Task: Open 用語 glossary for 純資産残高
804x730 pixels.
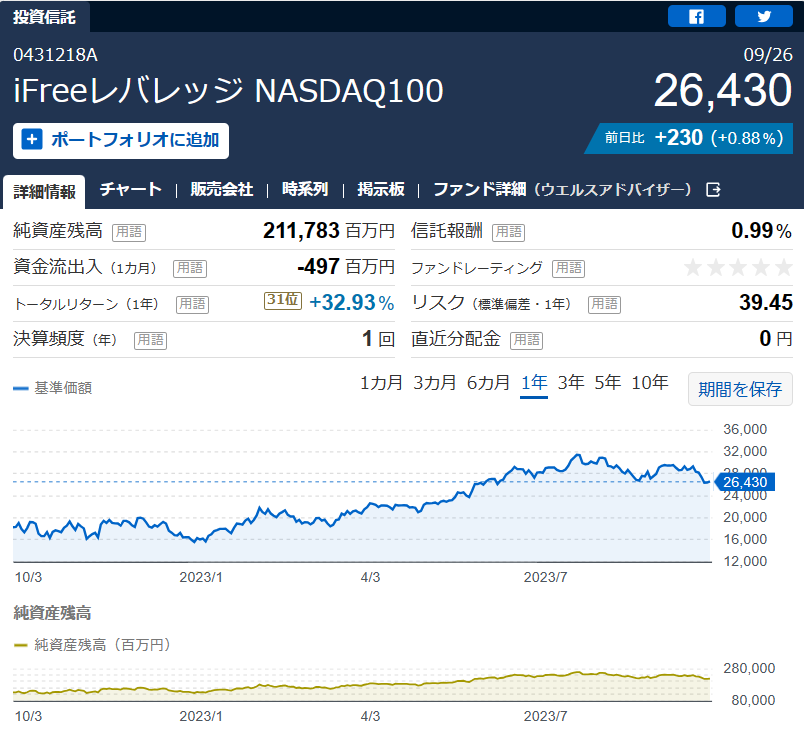Action: pos(129,232)
